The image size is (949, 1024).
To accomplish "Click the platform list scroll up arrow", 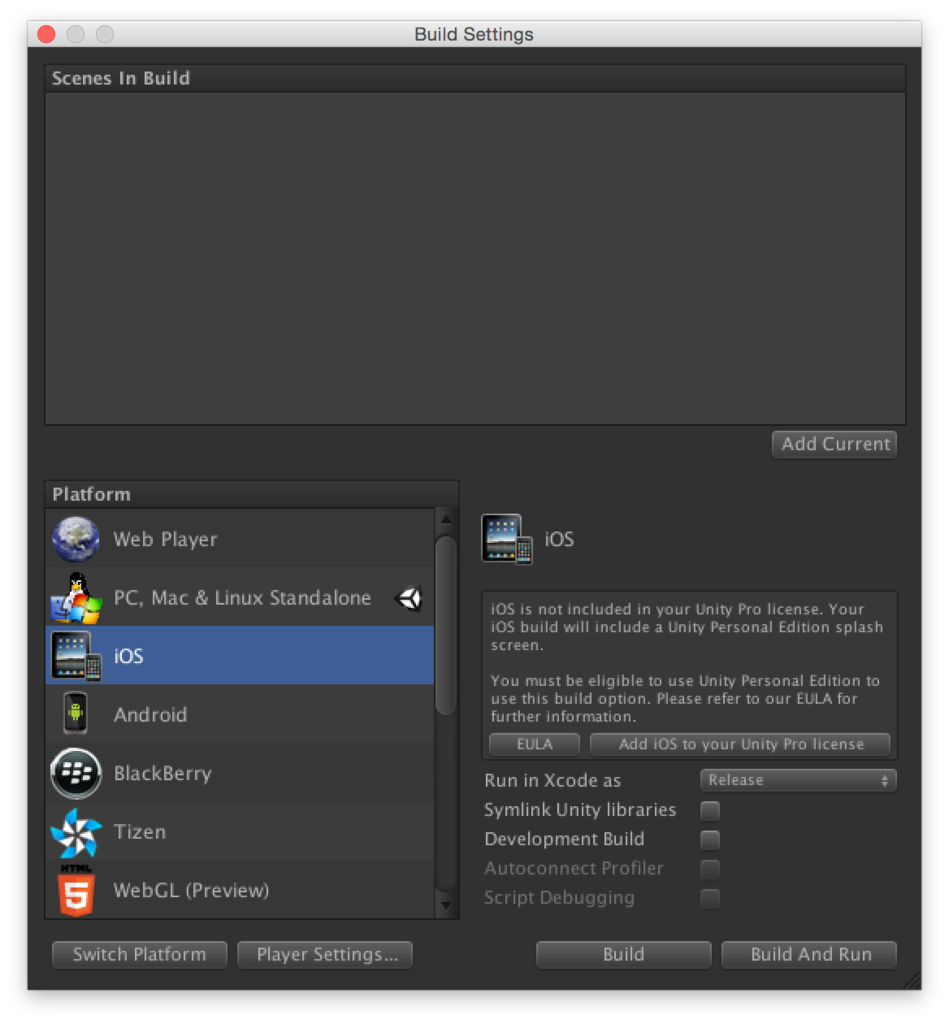I will tap(446, 520).
